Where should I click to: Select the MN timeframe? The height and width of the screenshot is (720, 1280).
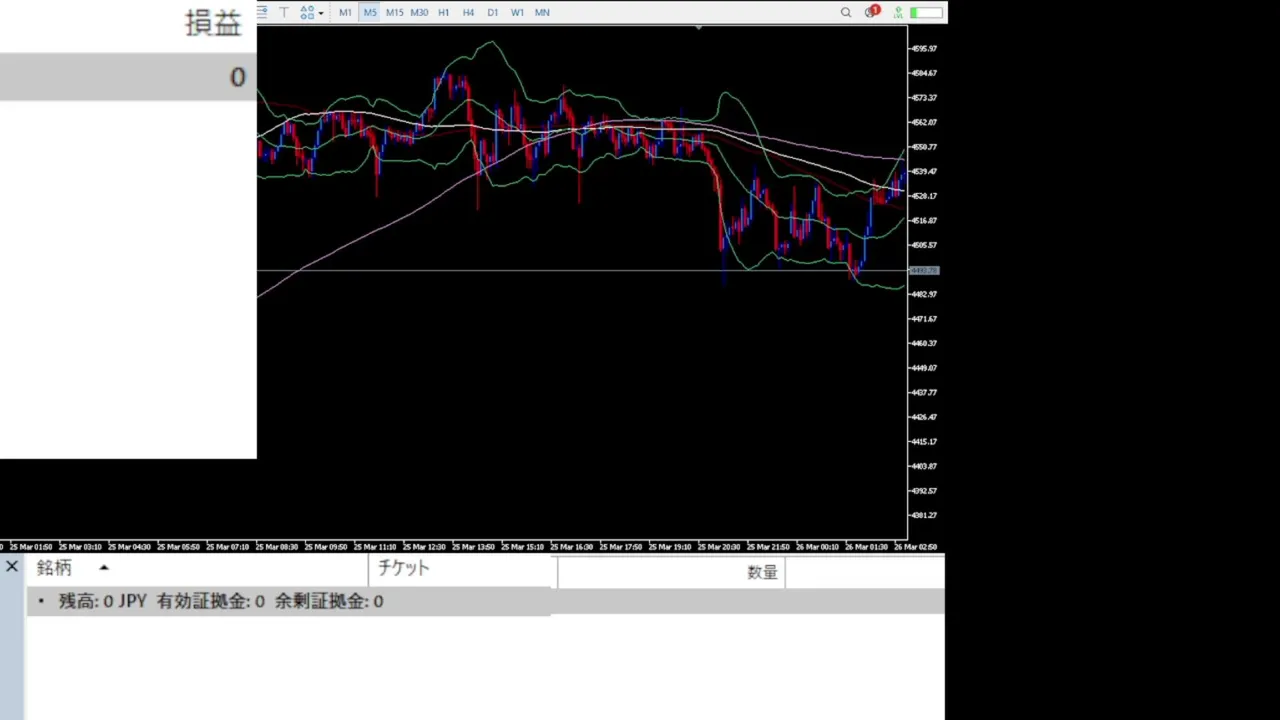542,12
